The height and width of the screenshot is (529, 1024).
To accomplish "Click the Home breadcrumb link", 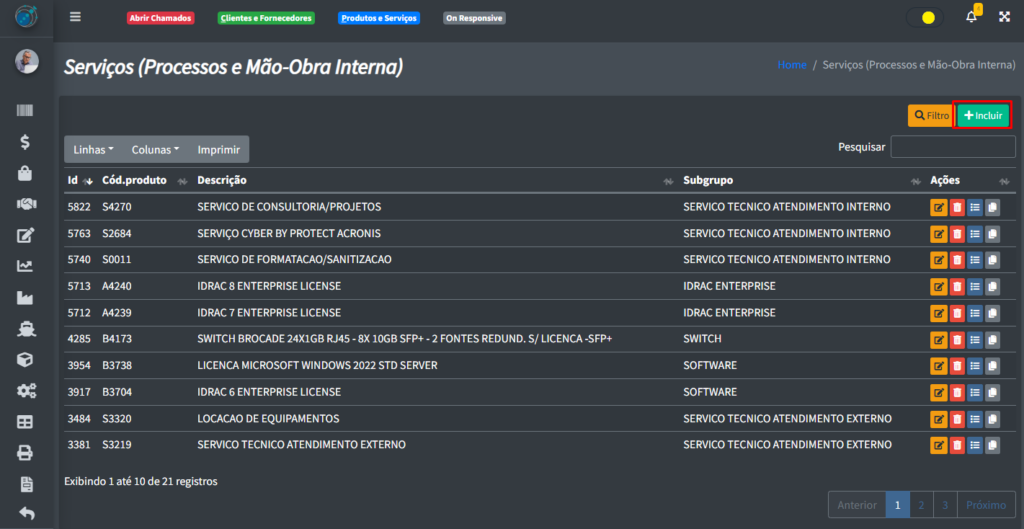I will point(791,65).
